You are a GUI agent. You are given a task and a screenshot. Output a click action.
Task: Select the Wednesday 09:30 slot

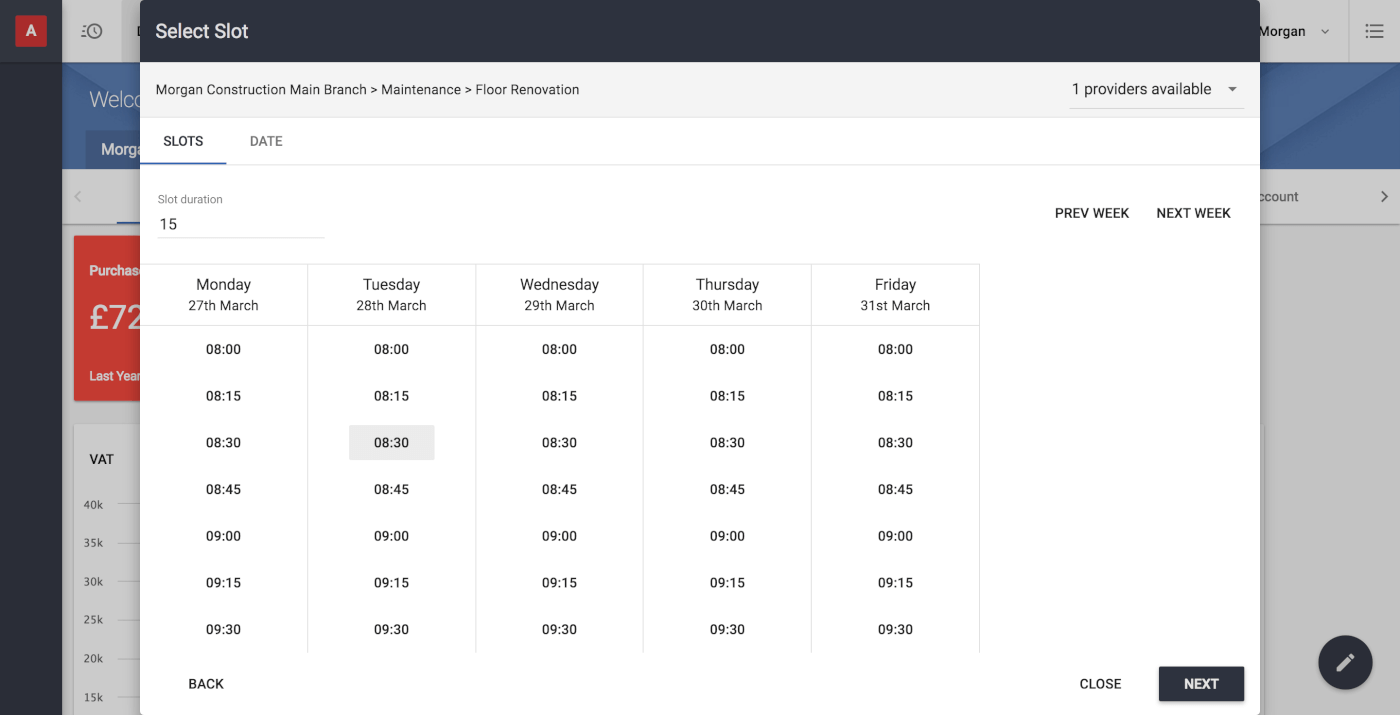(x=560, y=630)
